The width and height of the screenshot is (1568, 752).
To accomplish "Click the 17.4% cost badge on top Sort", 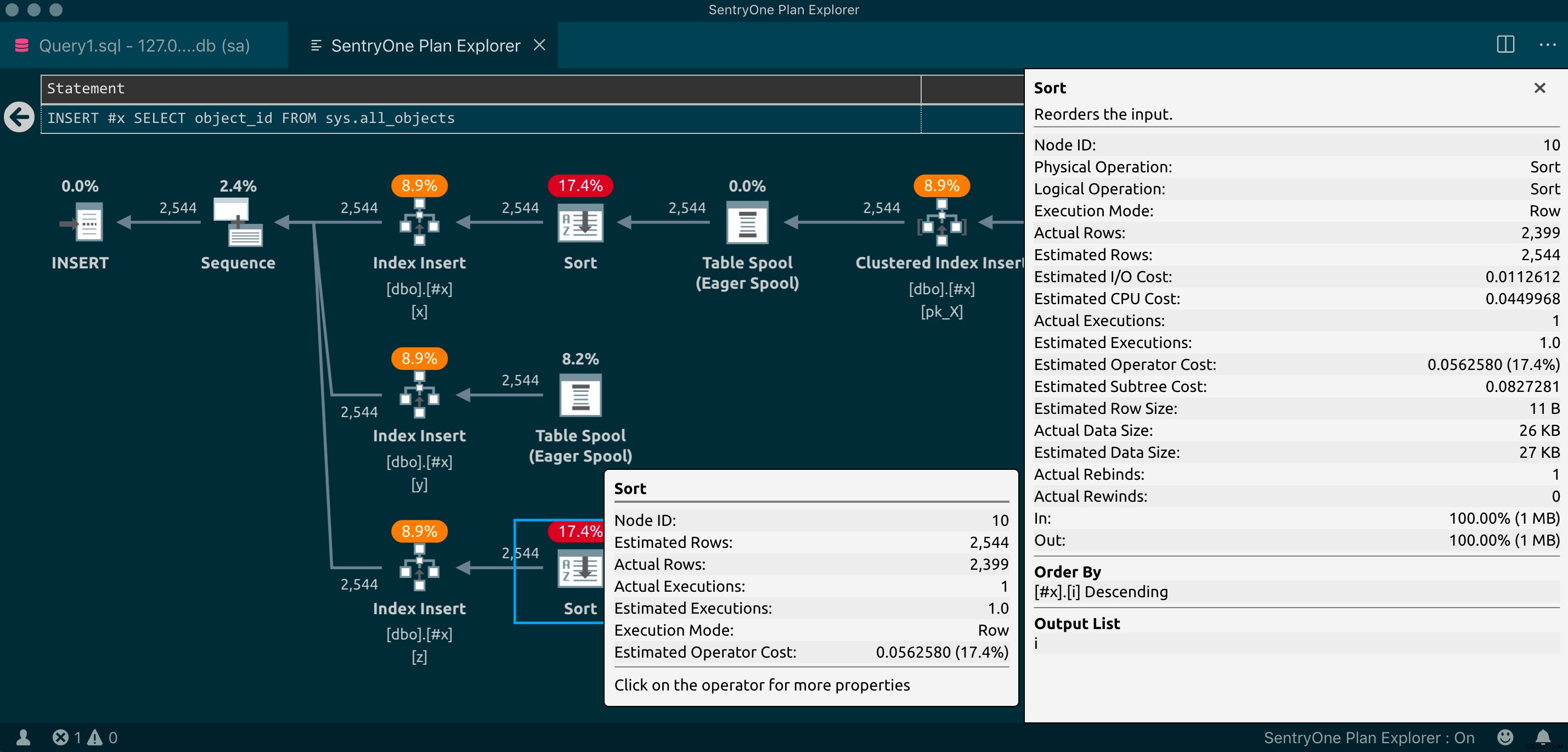I will pos(580,186).
